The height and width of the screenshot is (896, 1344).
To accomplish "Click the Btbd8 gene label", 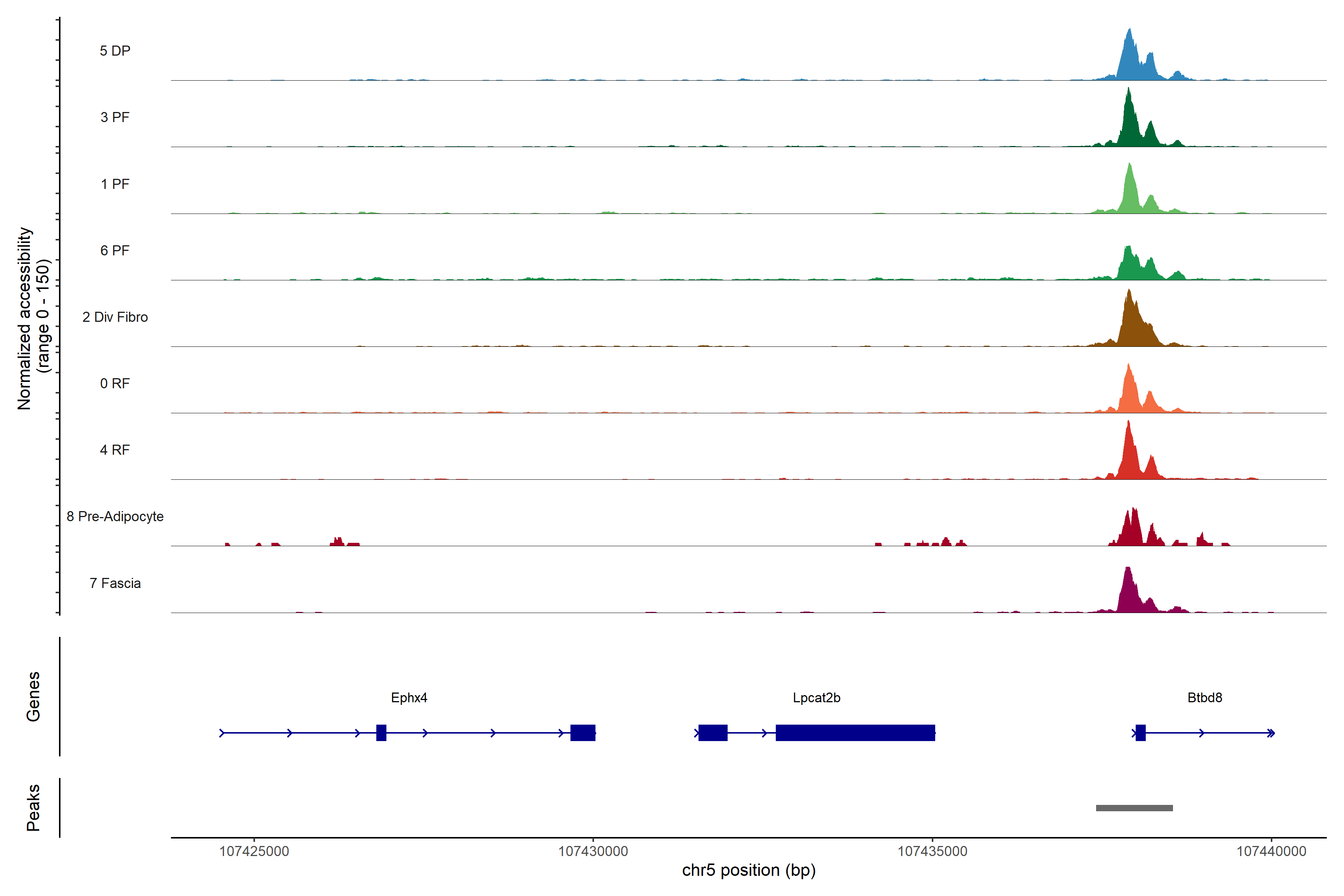I will click(x=1205, y=698).
